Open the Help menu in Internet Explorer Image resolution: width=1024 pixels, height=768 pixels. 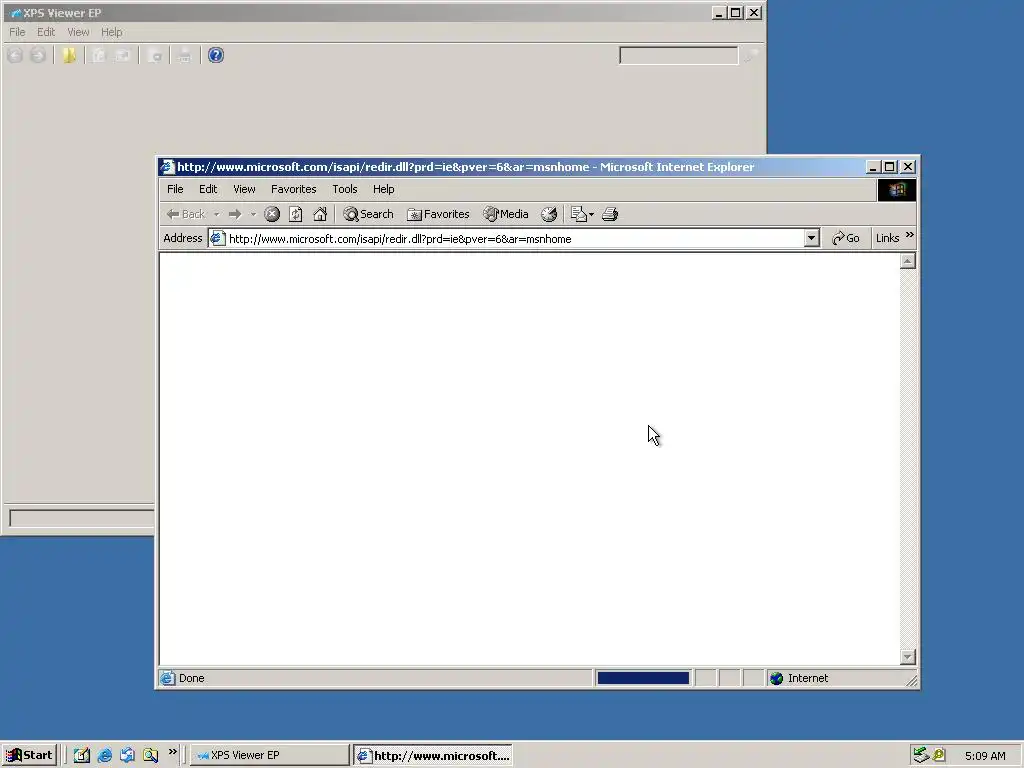pyautogui.click(x=383, y=189)
